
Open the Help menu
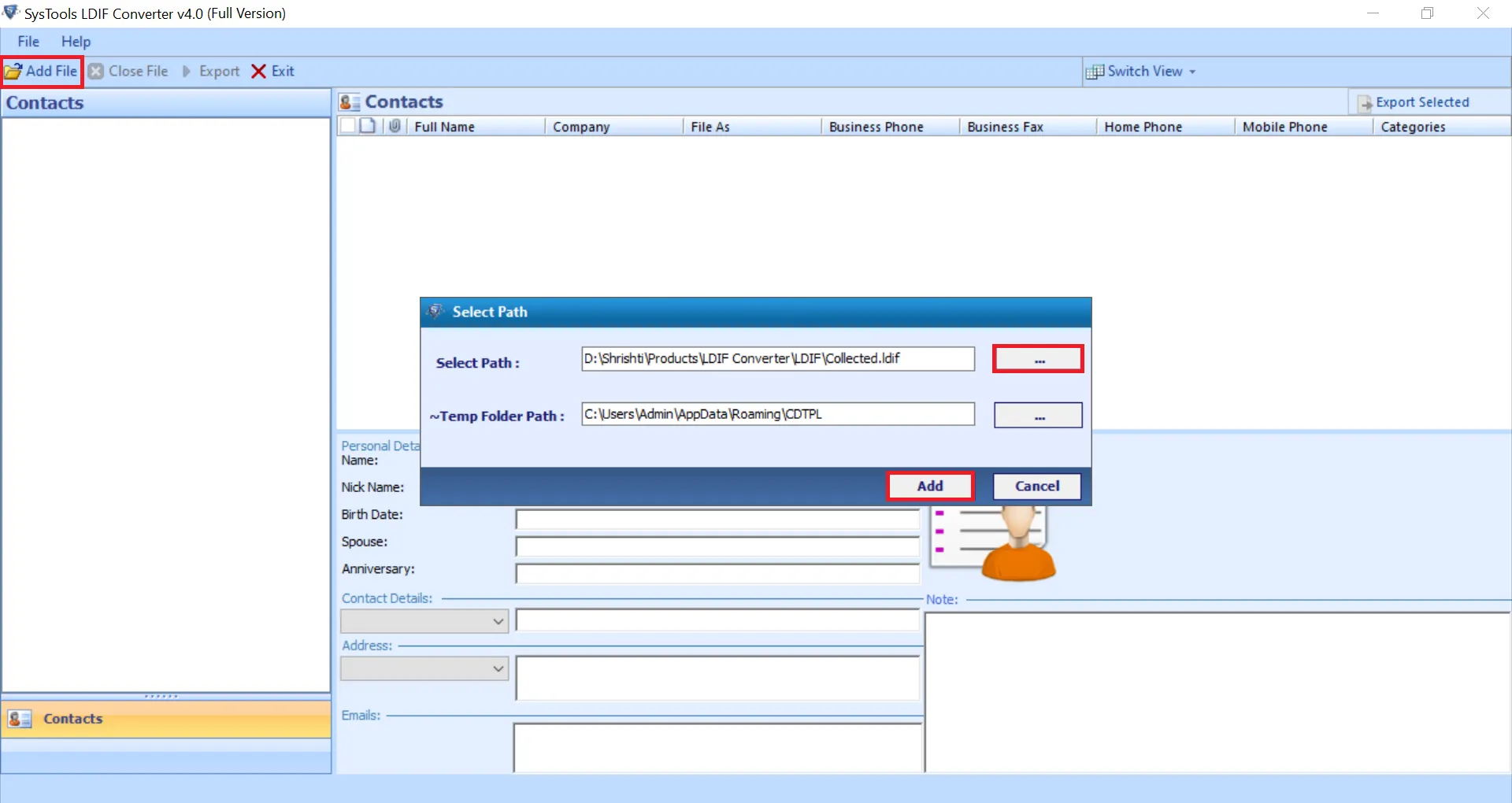[x=76, y=42]
